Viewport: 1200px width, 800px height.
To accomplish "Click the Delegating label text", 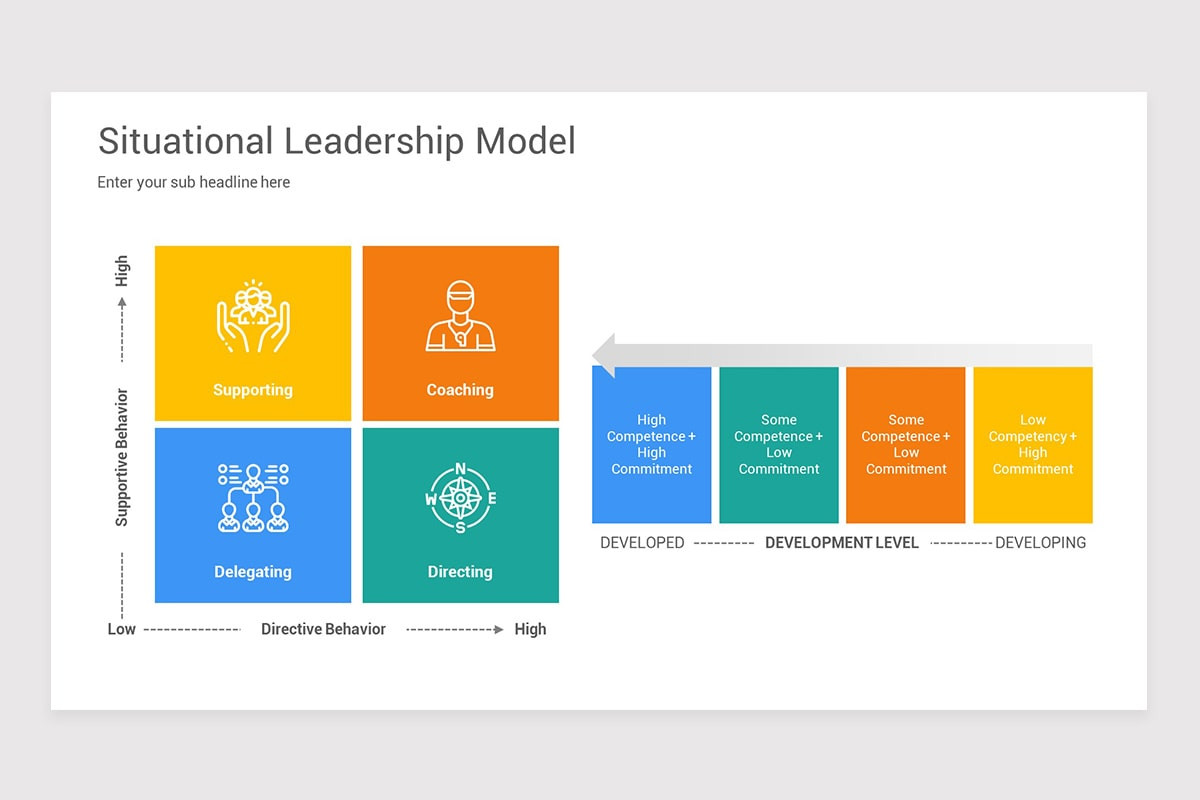I will click(x=252, y=571).
